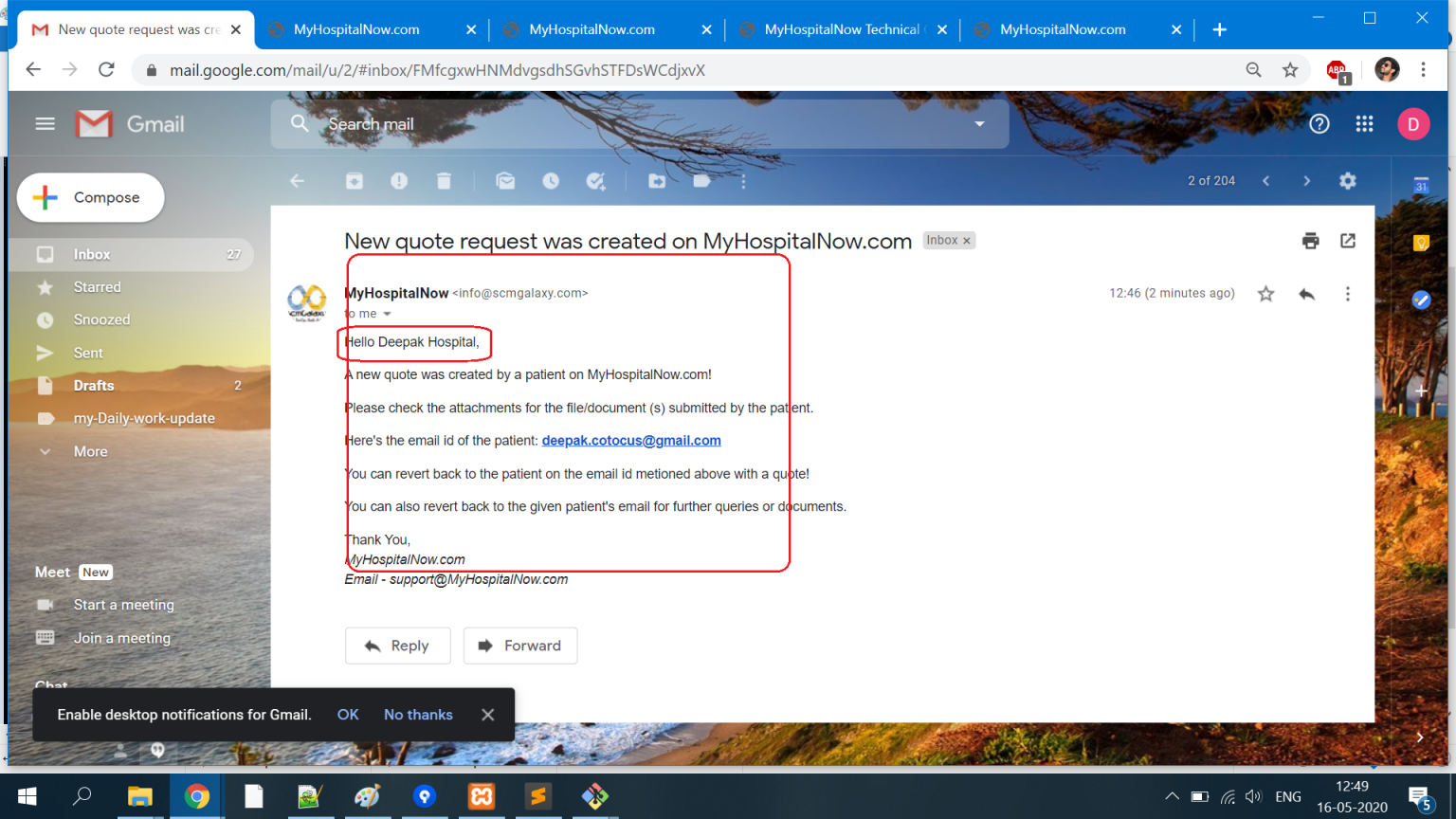
Task: Click OK to enable desktop notifications
Action: (348, 715)
